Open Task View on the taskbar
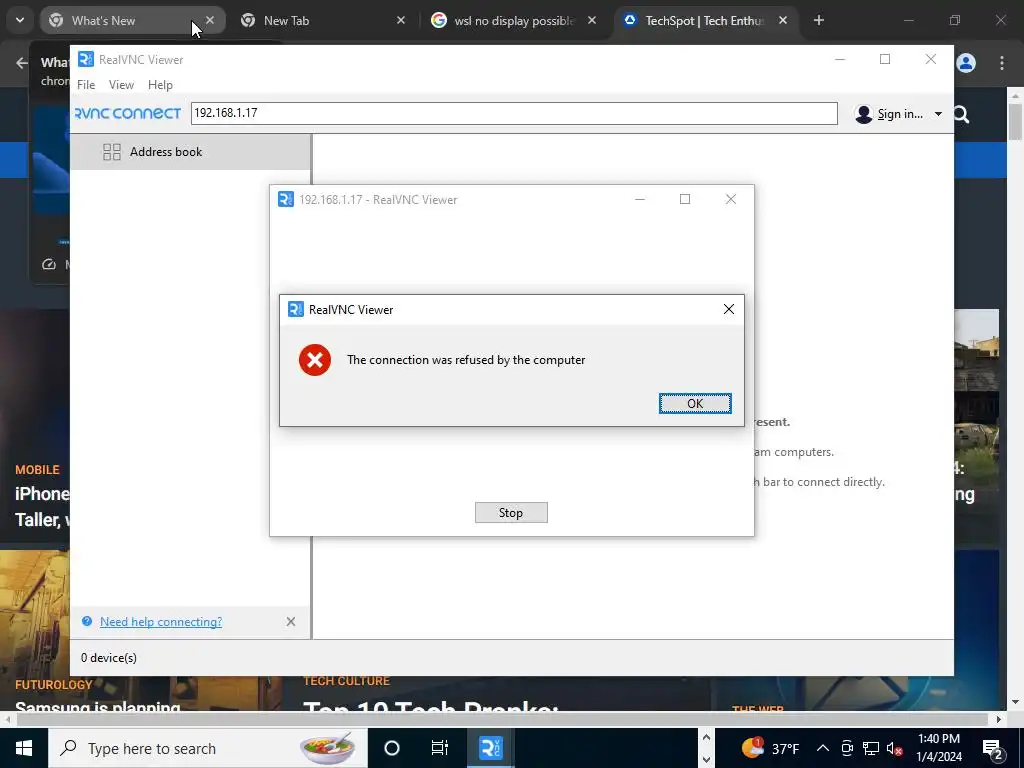1024x768 pixels. pyautogui.click(x=440, y=748)
